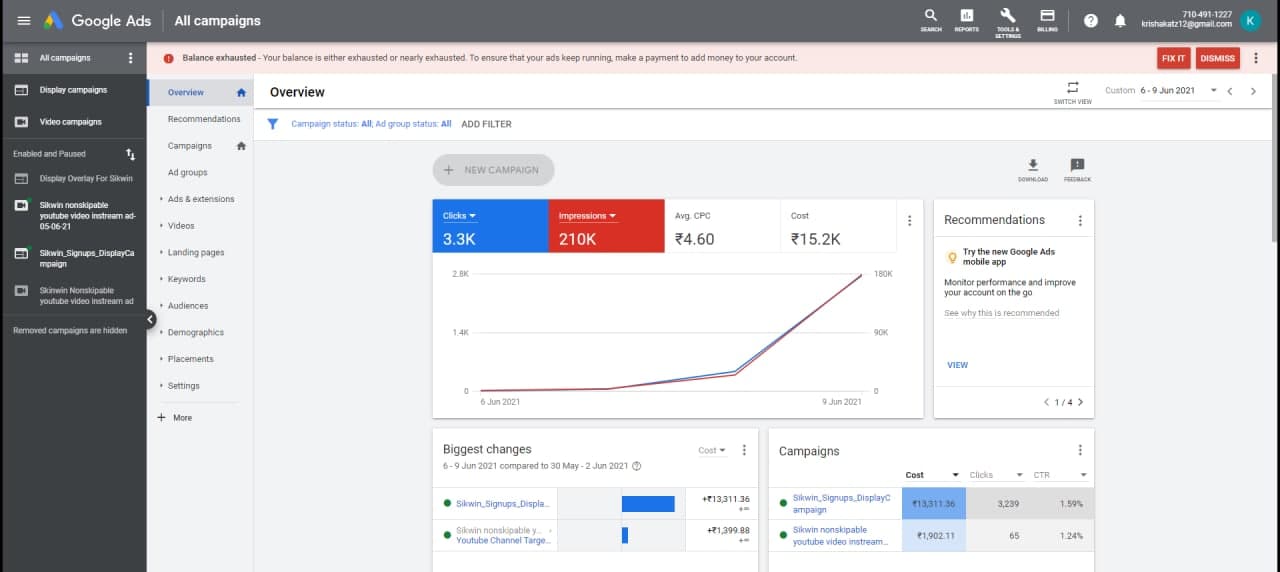Viewport: 1280px width, 572px height.
Task: Open Biggest changes card three-dot menu
Action: click(x=744, y=450)
